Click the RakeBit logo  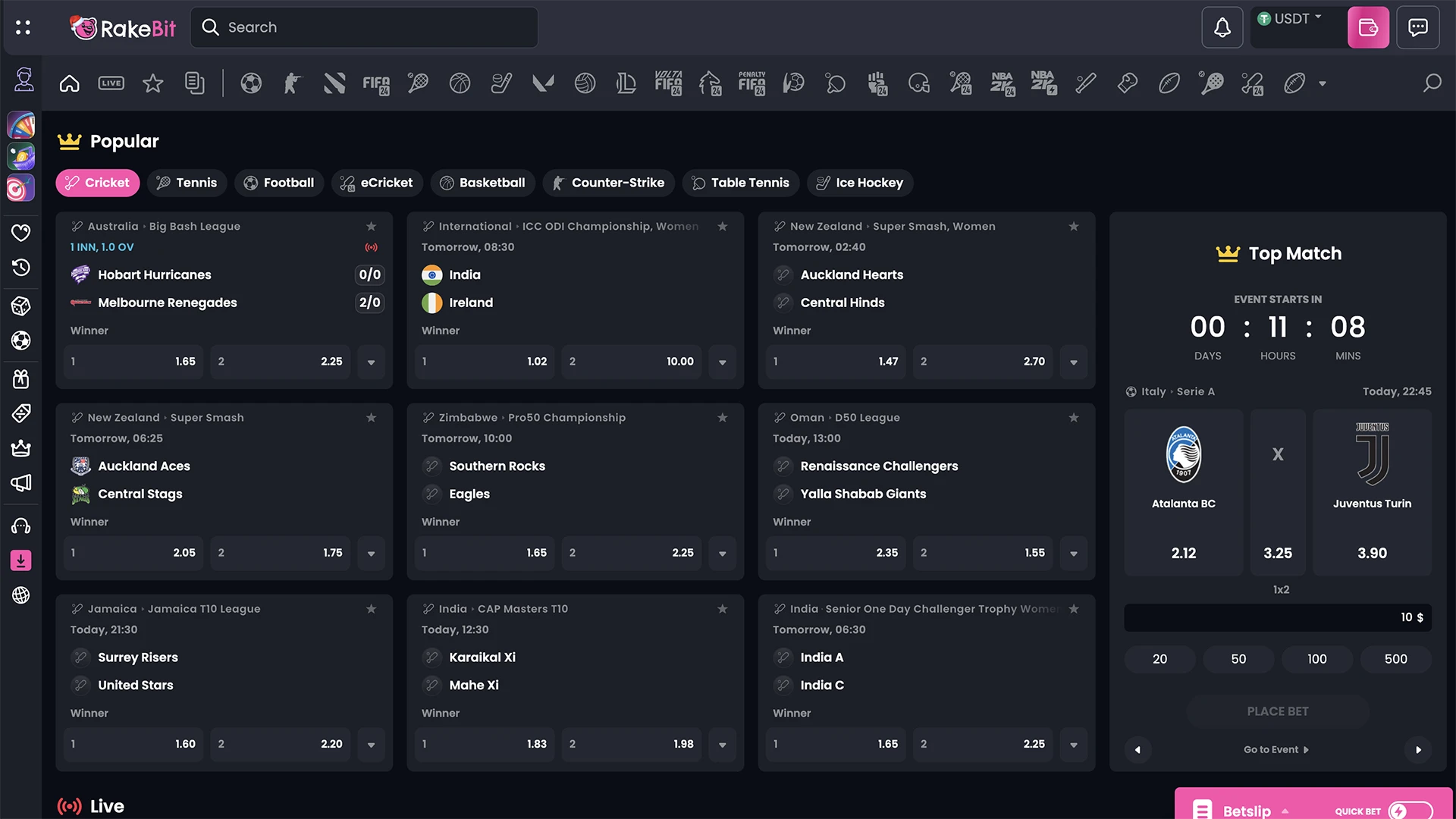[x=123, y=27]
